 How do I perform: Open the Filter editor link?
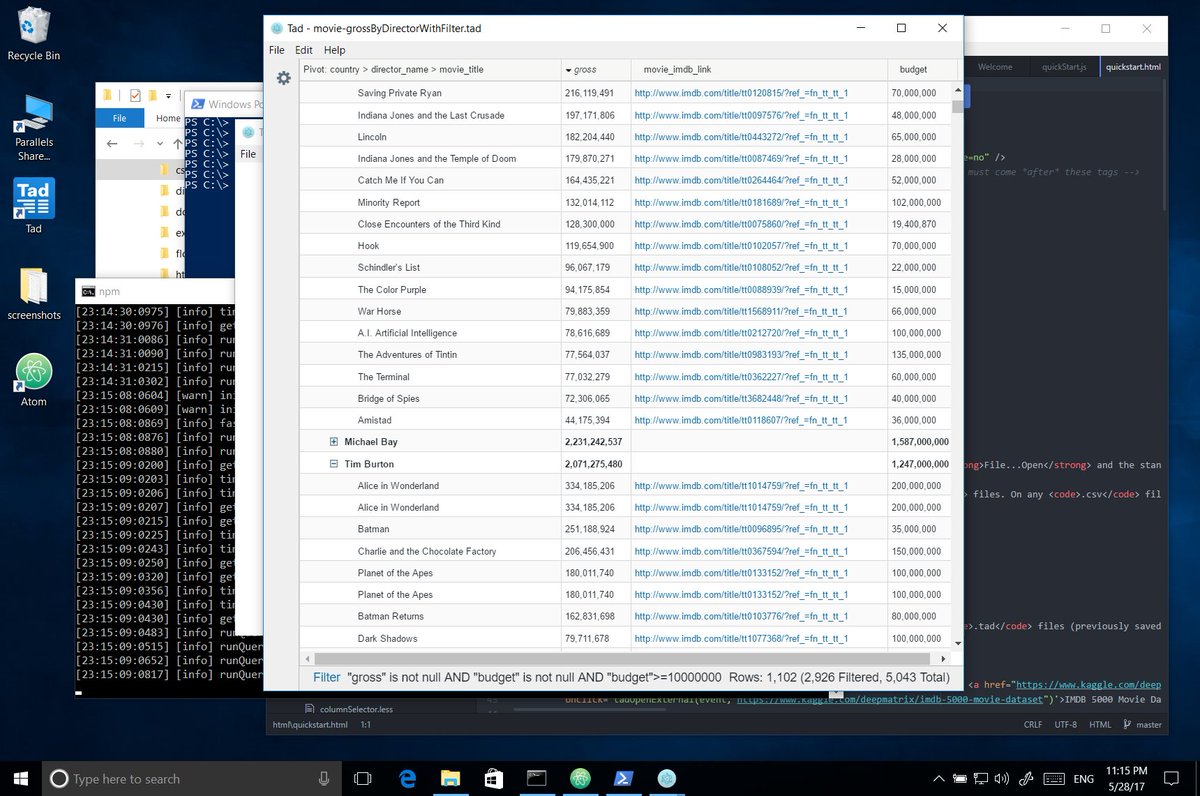[x=326, y=677]
